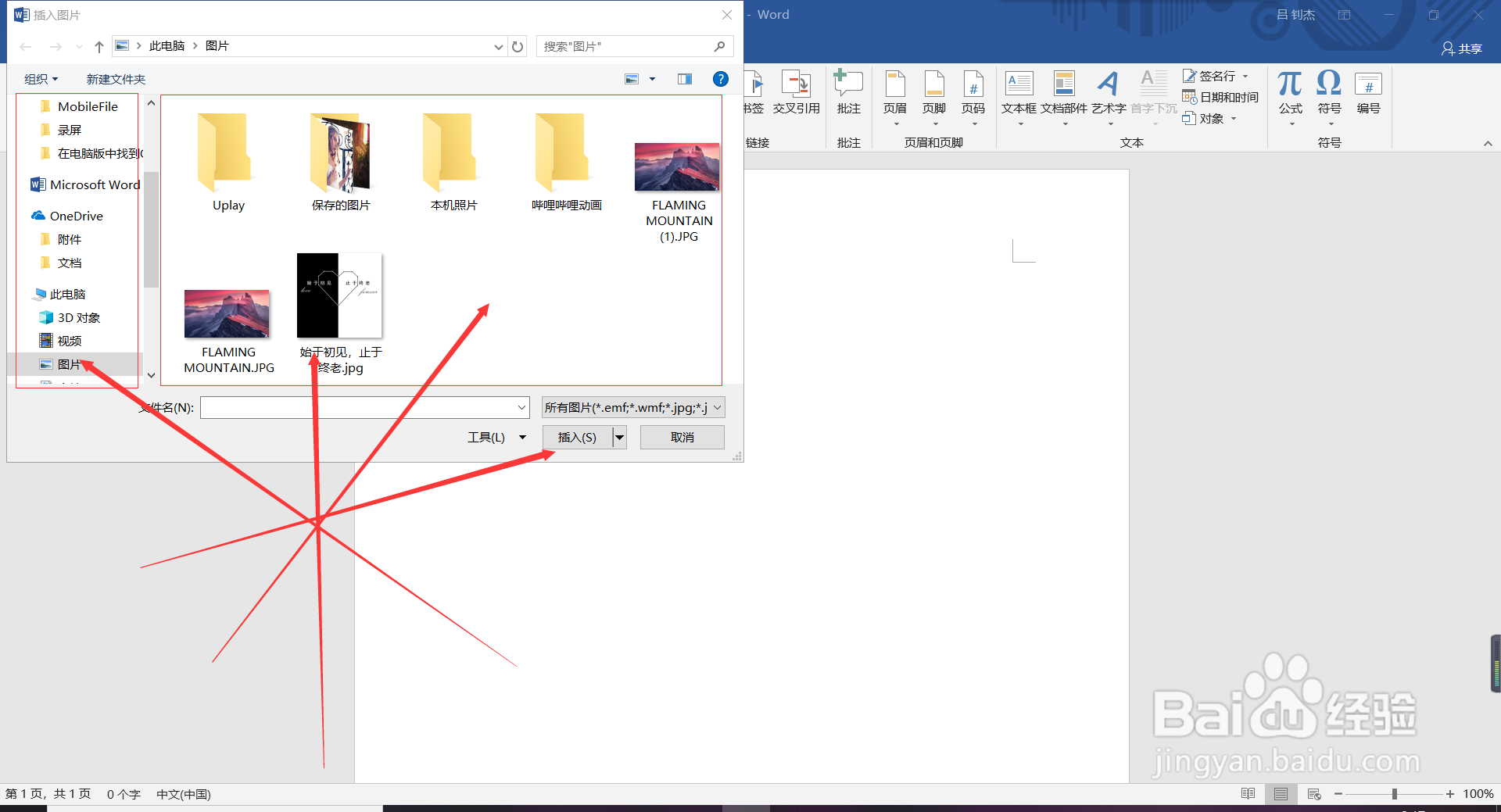Open the 所有图片 file type dropdown
Viewport: 1501px width, 812px height.
pyautogui.click(x=718, y=407)
